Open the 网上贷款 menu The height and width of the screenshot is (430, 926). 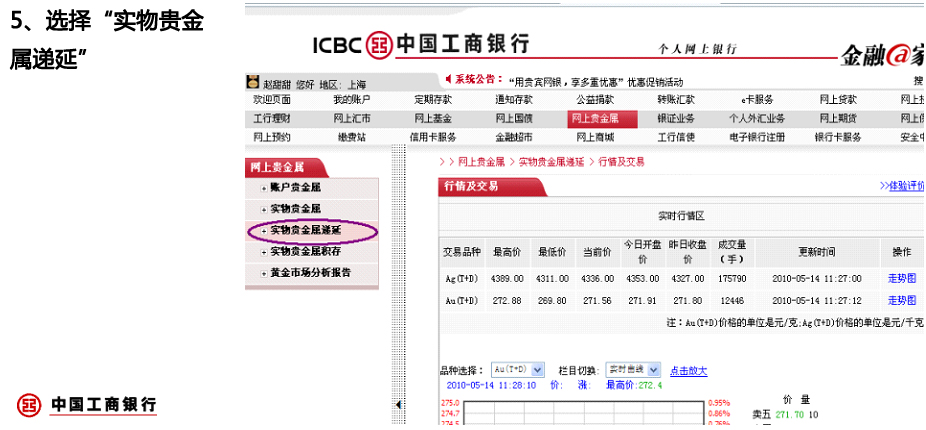pyautogui.click(x=838, y=100)
